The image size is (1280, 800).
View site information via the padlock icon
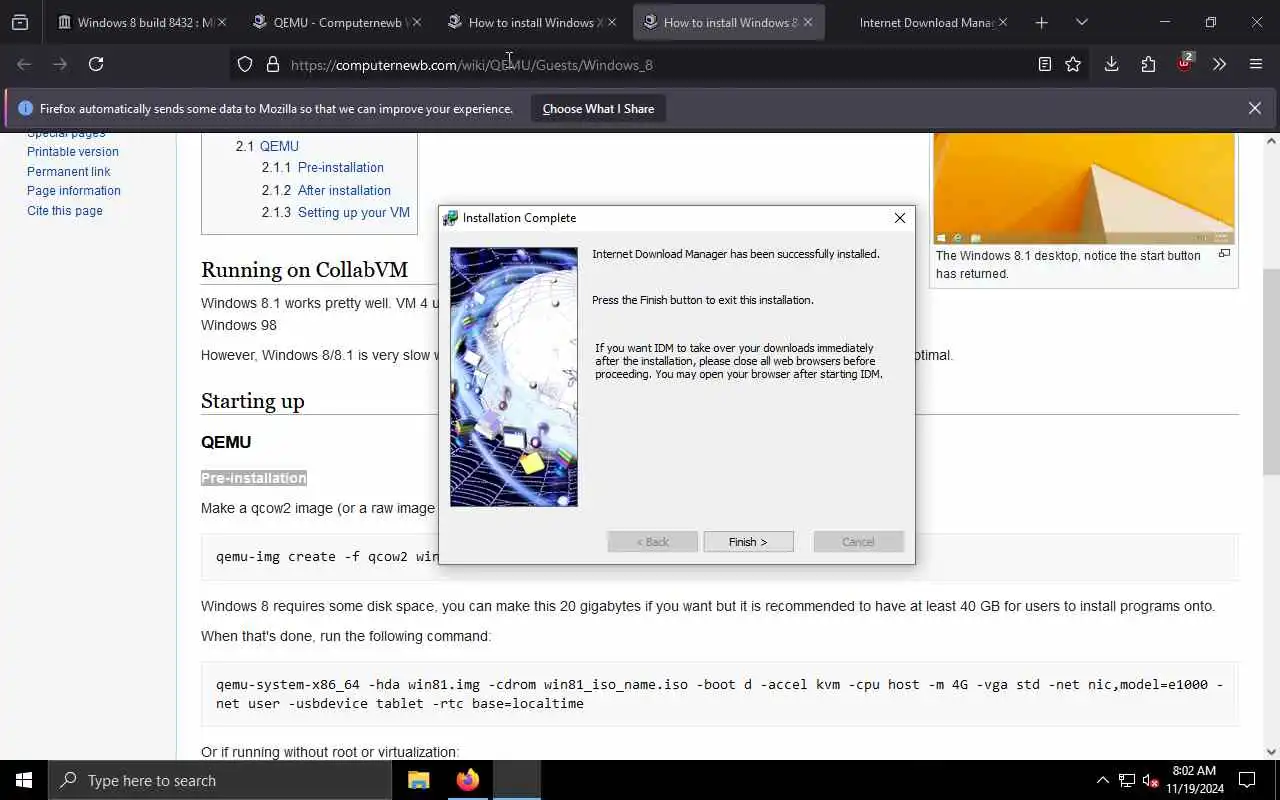(x=272, y=64)
